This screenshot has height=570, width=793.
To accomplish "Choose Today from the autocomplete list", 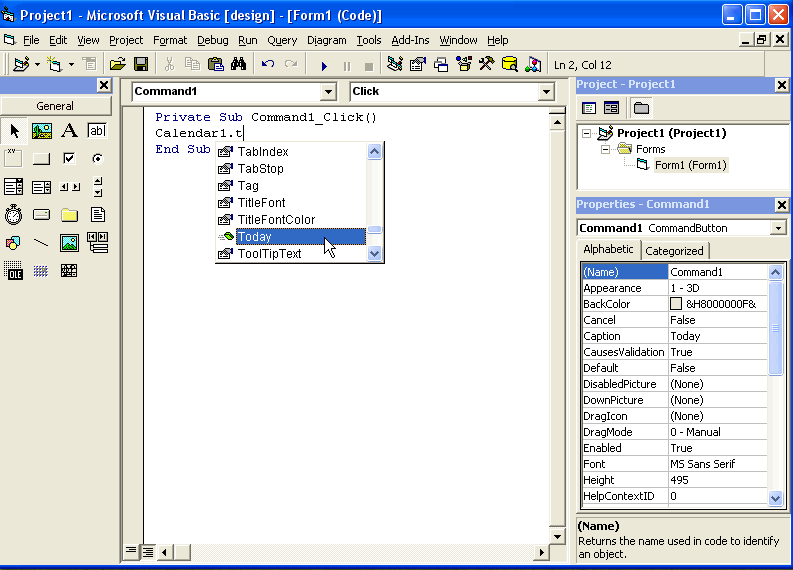I will [290, 237].
